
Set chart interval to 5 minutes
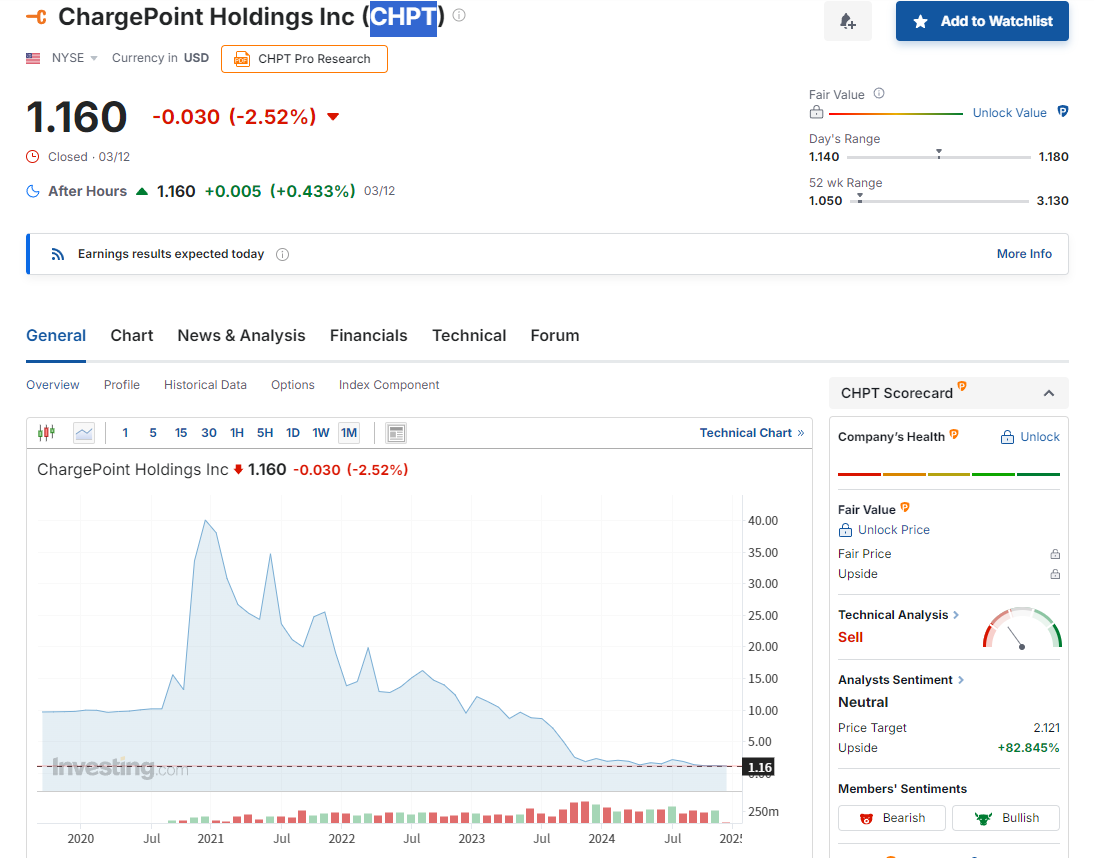pyautogui.click(x=153, y=433)
